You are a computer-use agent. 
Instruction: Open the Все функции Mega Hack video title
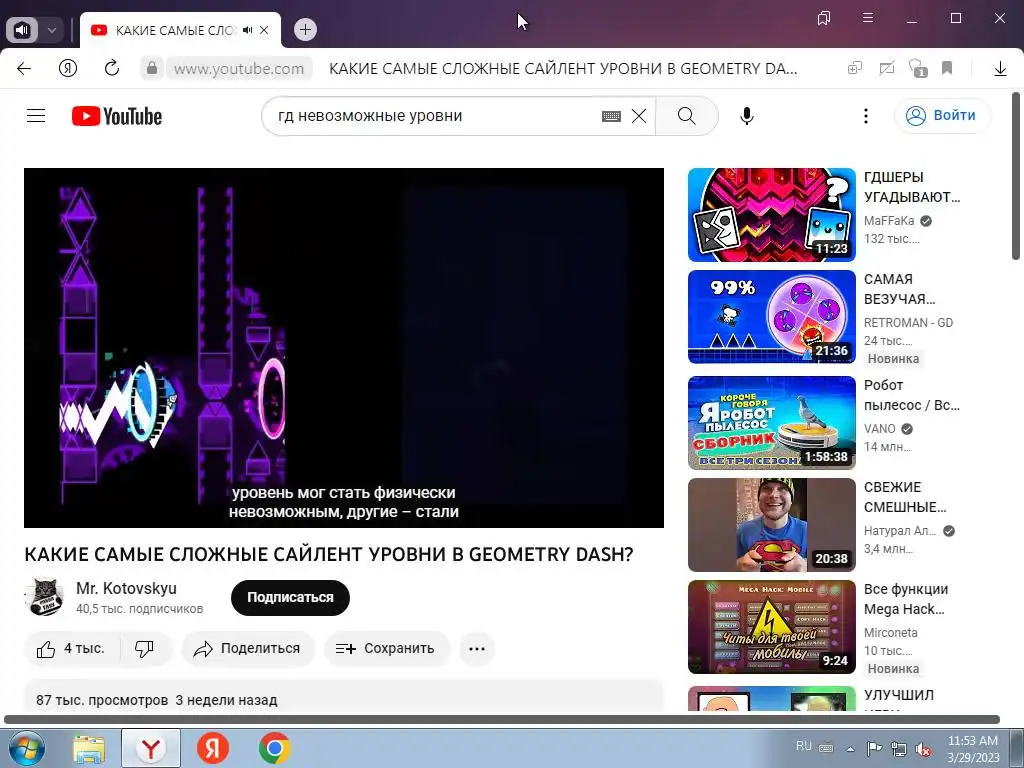click(905, 599)
